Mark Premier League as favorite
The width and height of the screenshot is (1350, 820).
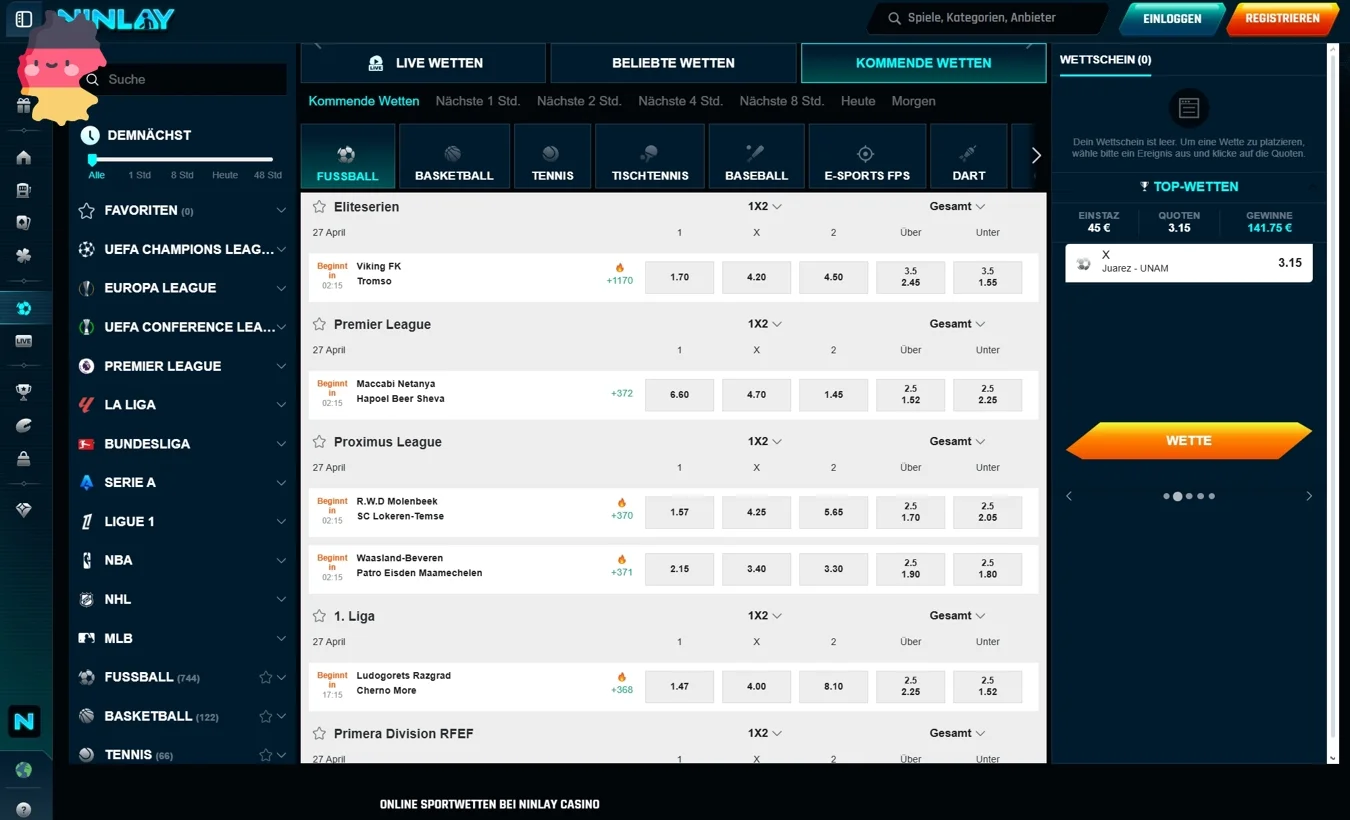pyautogui.click(x=317, y=324)
